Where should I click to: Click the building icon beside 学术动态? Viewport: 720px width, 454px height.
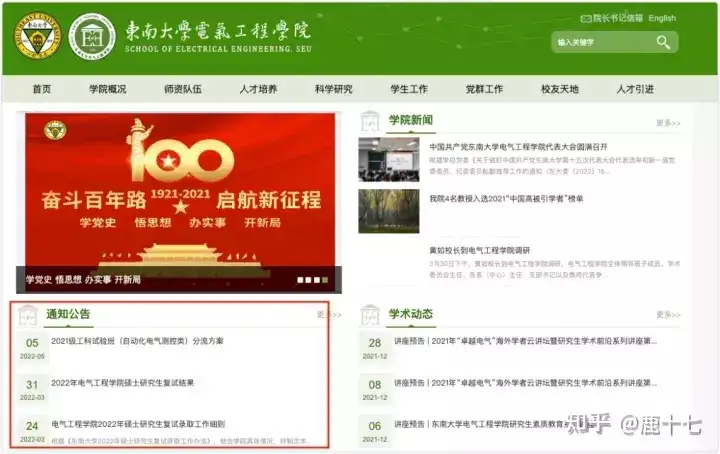tap(370, 315)
